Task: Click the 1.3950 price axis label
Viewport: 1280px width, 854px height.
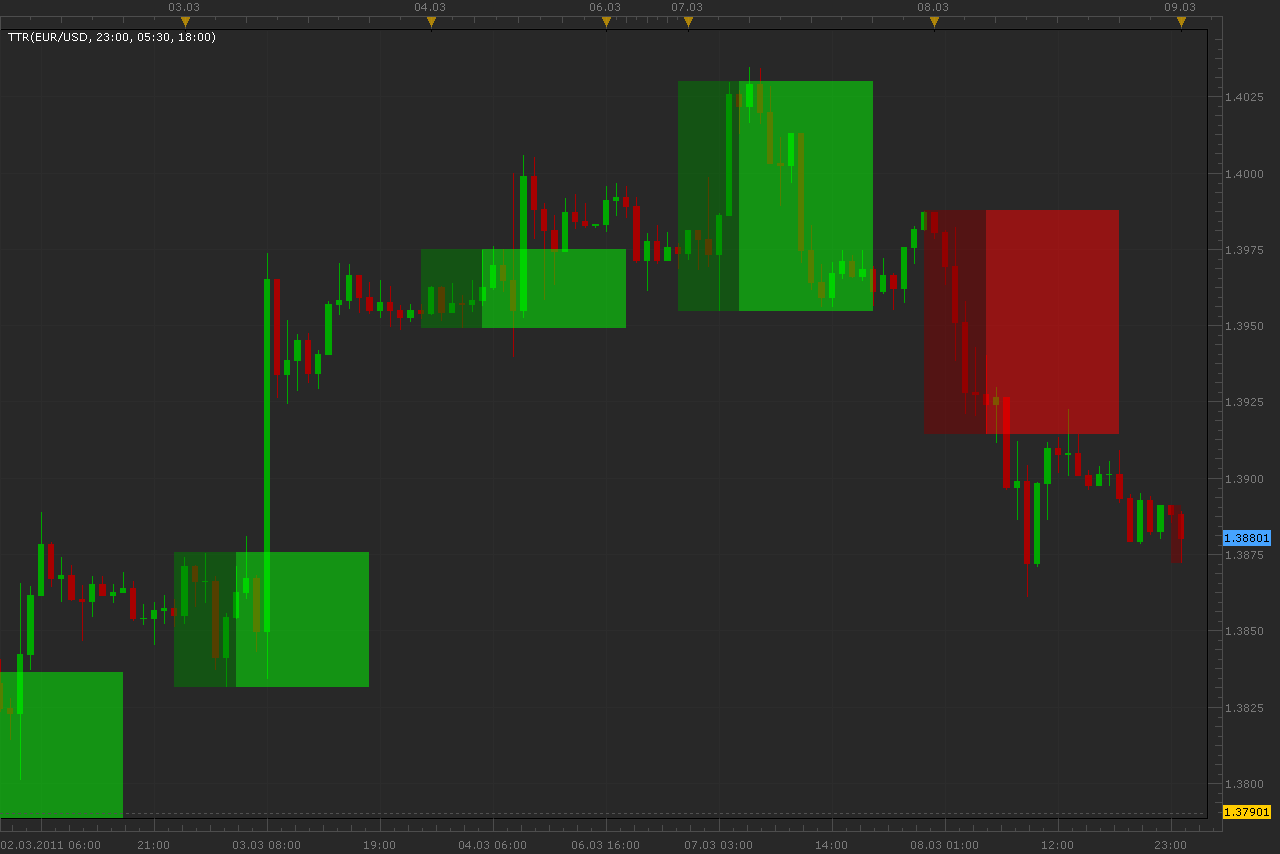Action: [x=1245, y=326]
